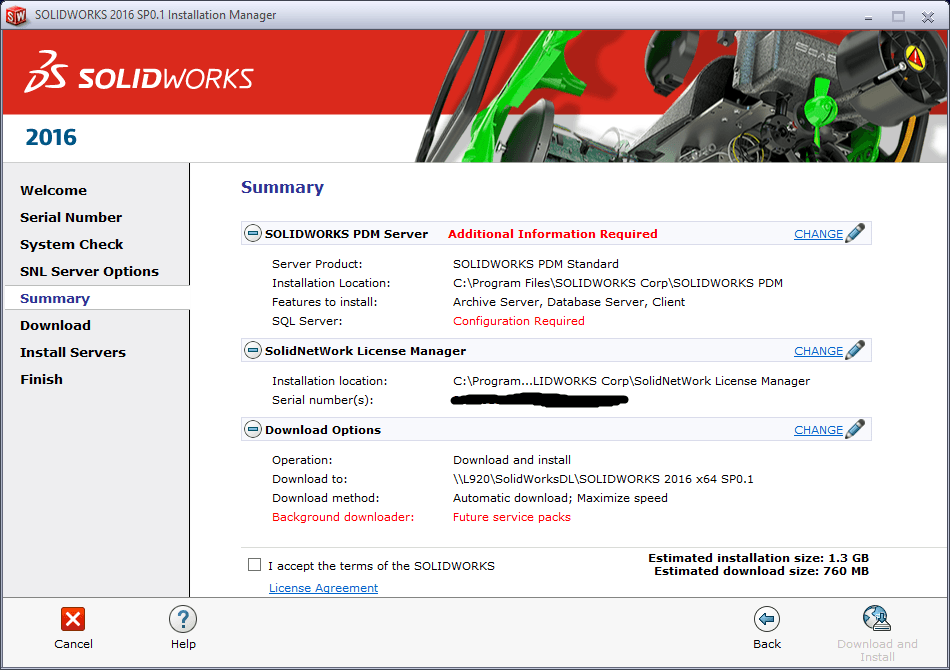Collapse the Download Options section

click(253, 430)
